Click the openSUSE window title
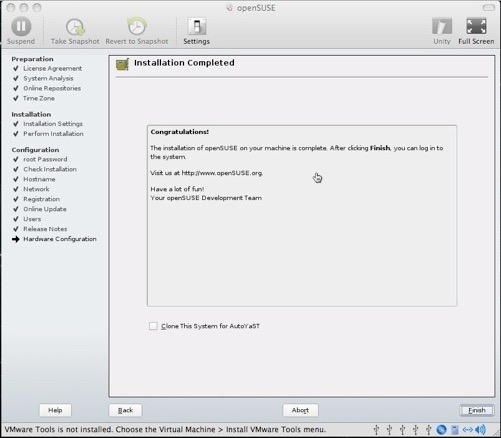 [x=256, y=8]
